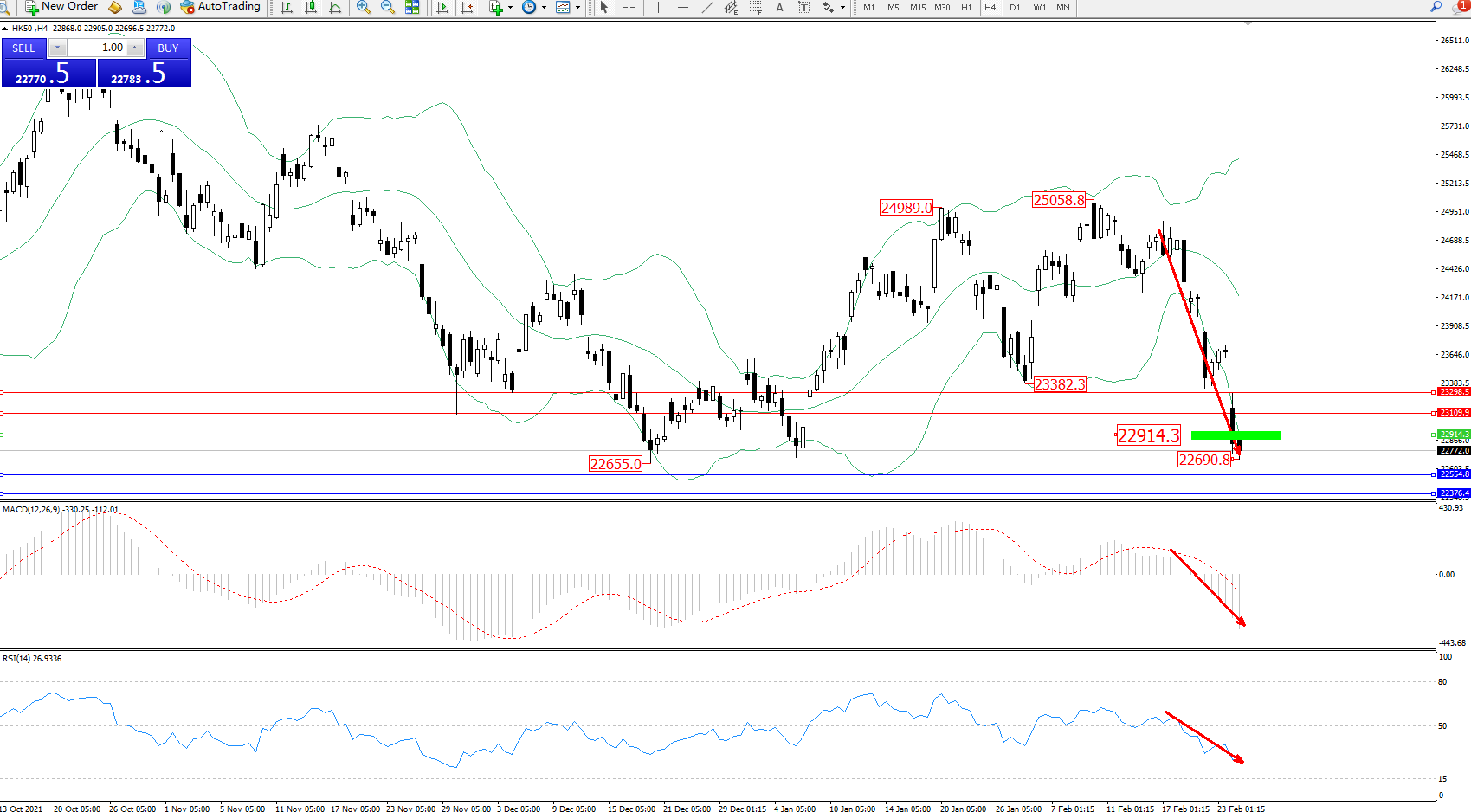
Task: Toggle the chart shift button
Action: [468, 7]
